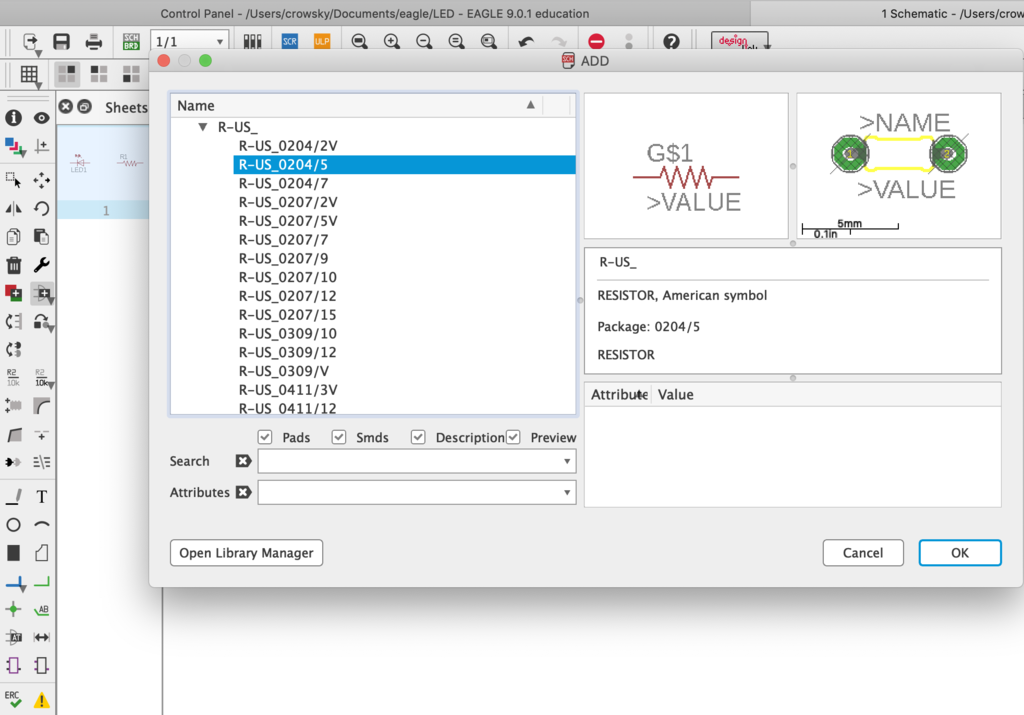Select the Circle drawing tool
1024x715 pixels.
tap(13, 525)
